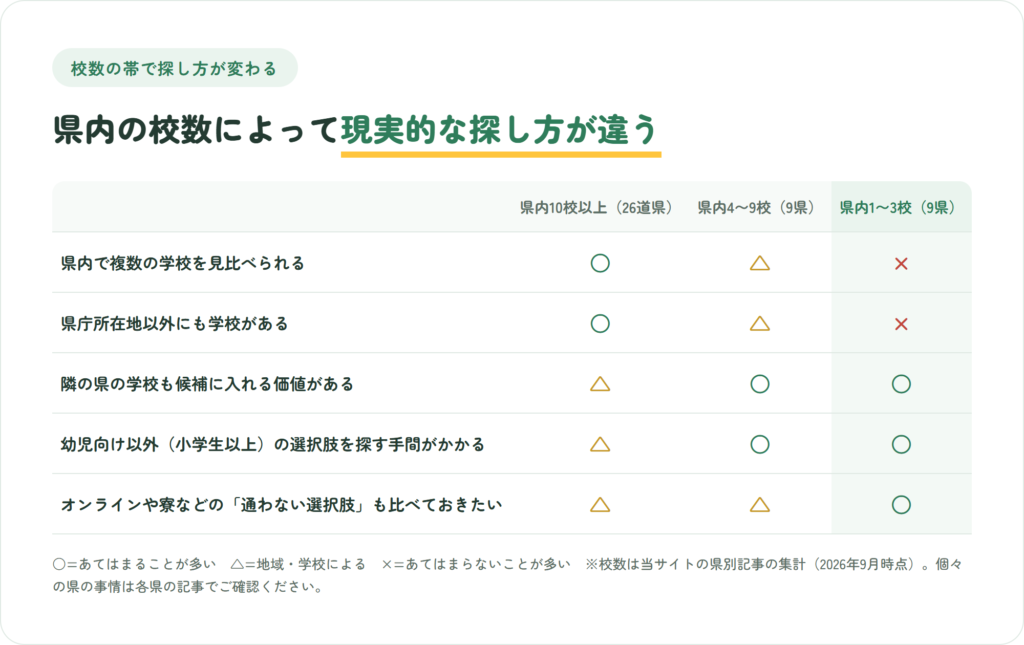Screen dimensions: 1024x645
Task: Click row label 幼児向け以外（小学生以上）の選択肢を探す手間がかかる
Action: coord(273,445)
